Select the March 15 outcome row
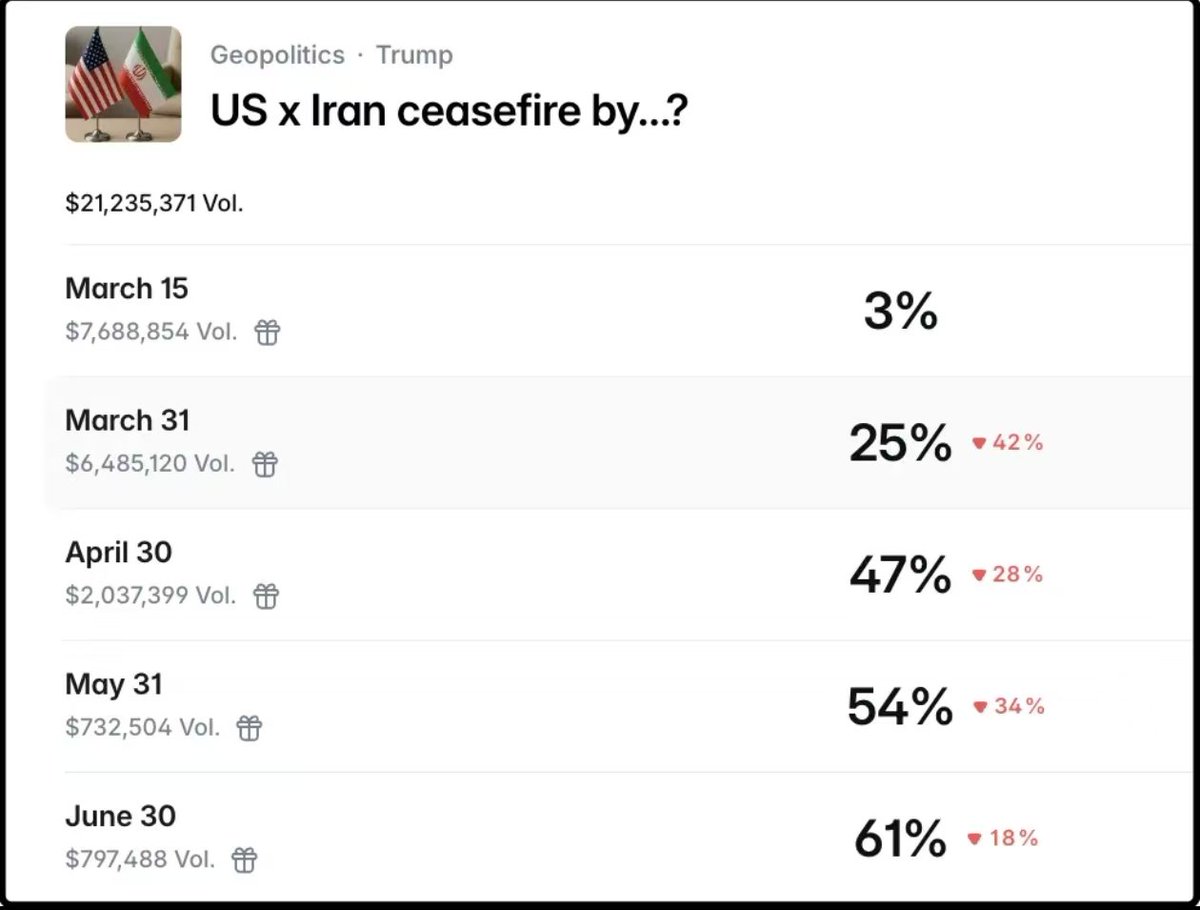The width and height of the screenshot is (1200, 910). [620, 311]
